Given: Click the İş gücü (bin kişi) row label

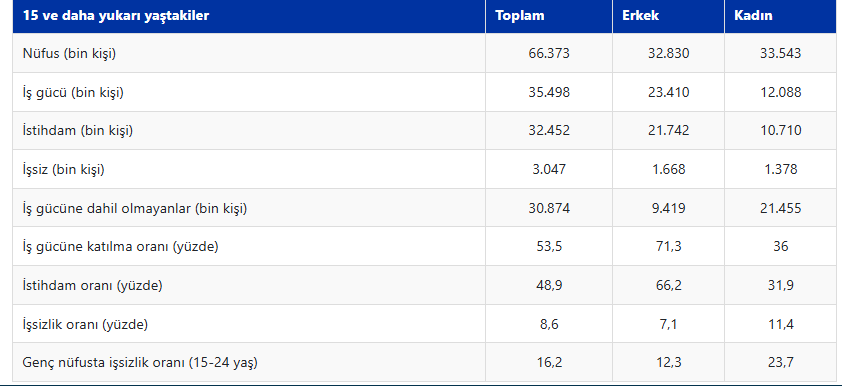Looking at the screenshot, I should [73, 92].
